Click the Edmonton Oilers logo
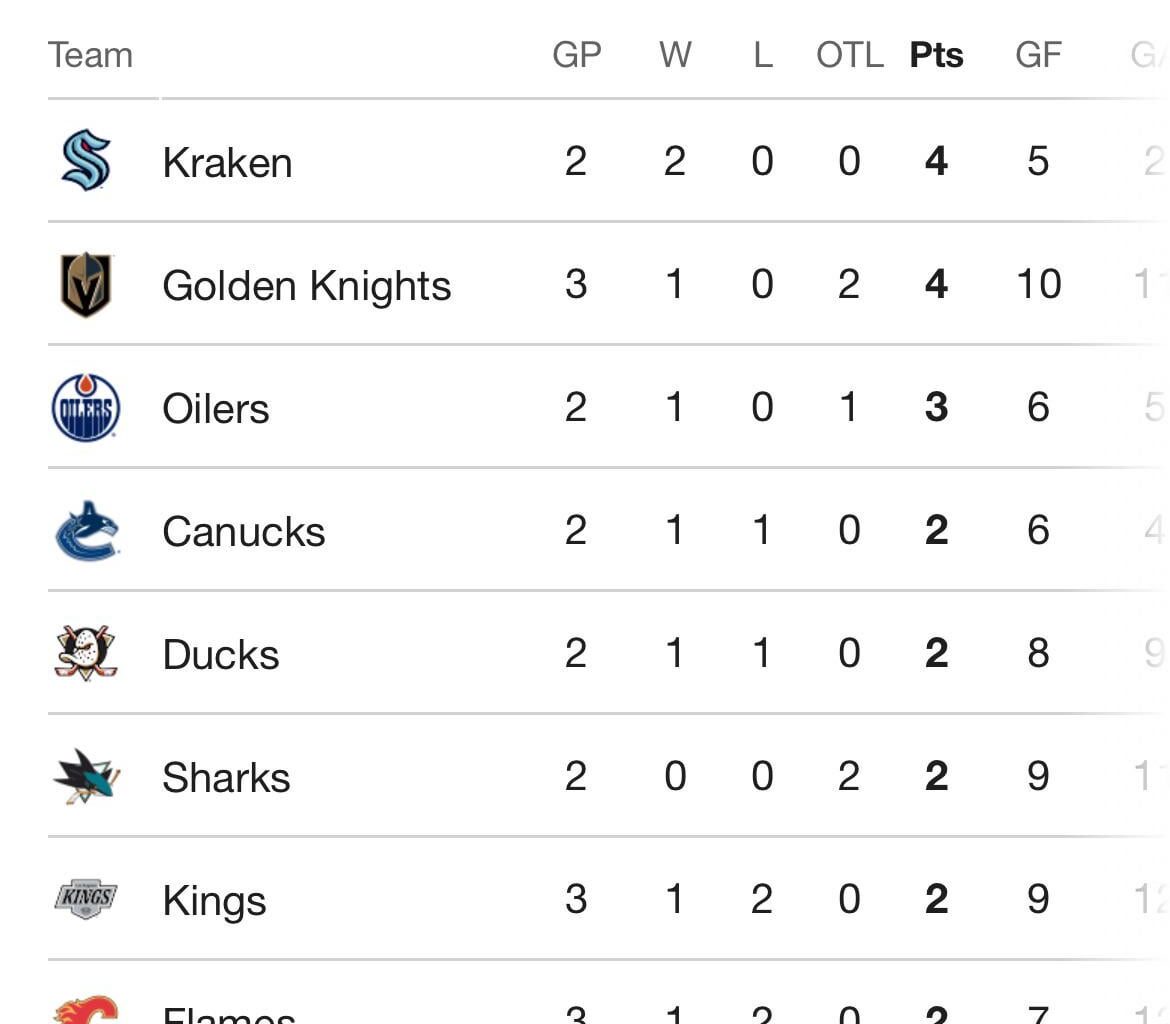This screenshot has height=1024, width=1170. (x=86, y=407)
